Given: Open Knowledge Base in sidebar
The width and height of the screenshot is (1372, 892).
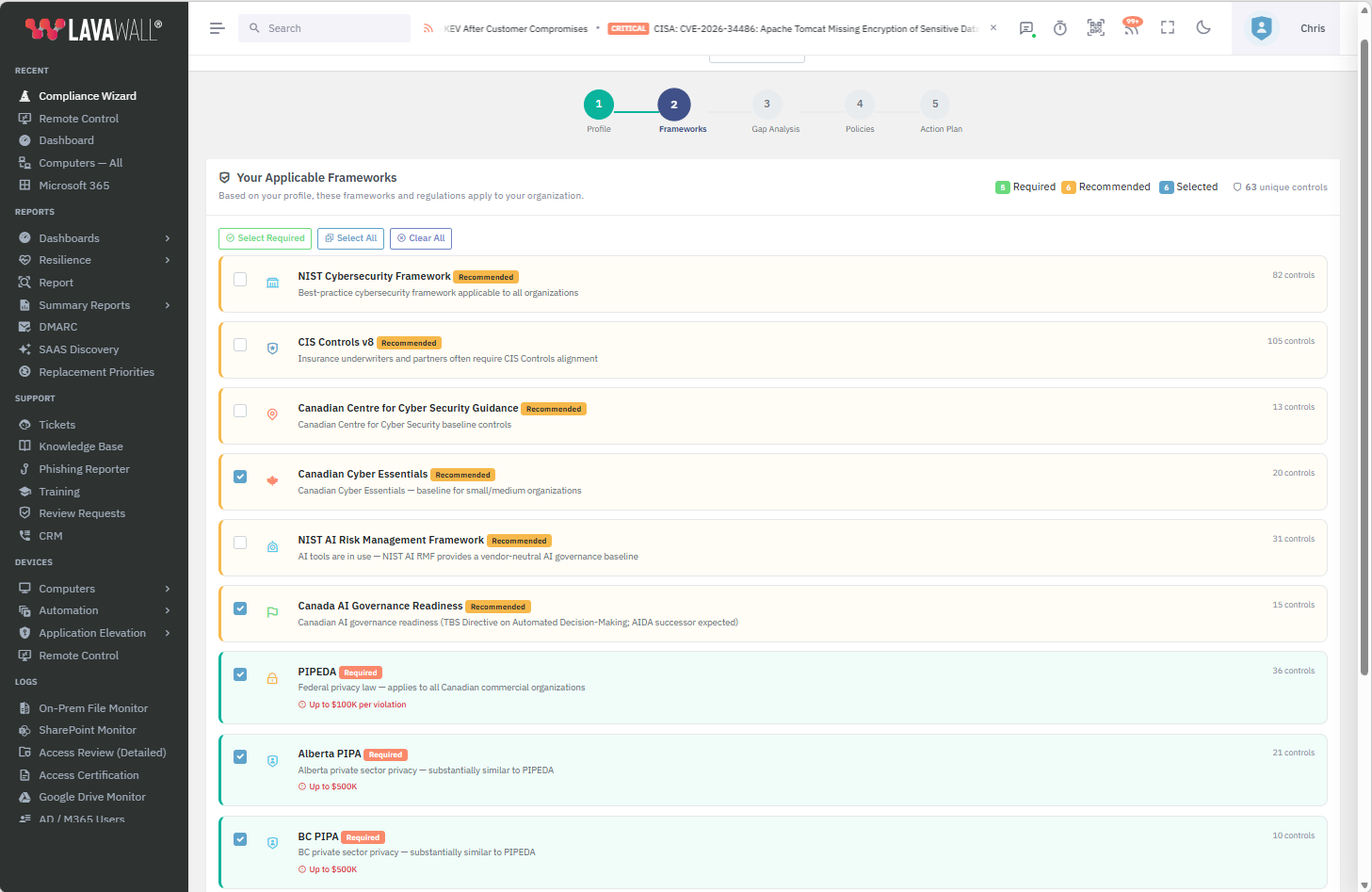Looking at the screenshot, I should pyautogui.click(x=81, y=446).
